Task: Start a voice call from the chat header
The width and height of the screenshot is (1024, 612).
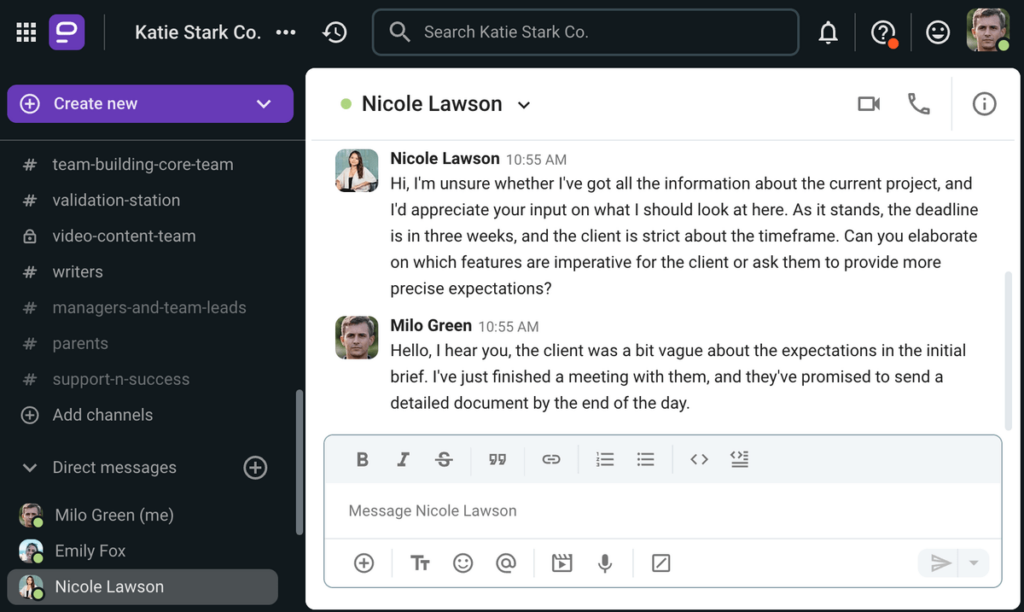Action: coord(919,103)
